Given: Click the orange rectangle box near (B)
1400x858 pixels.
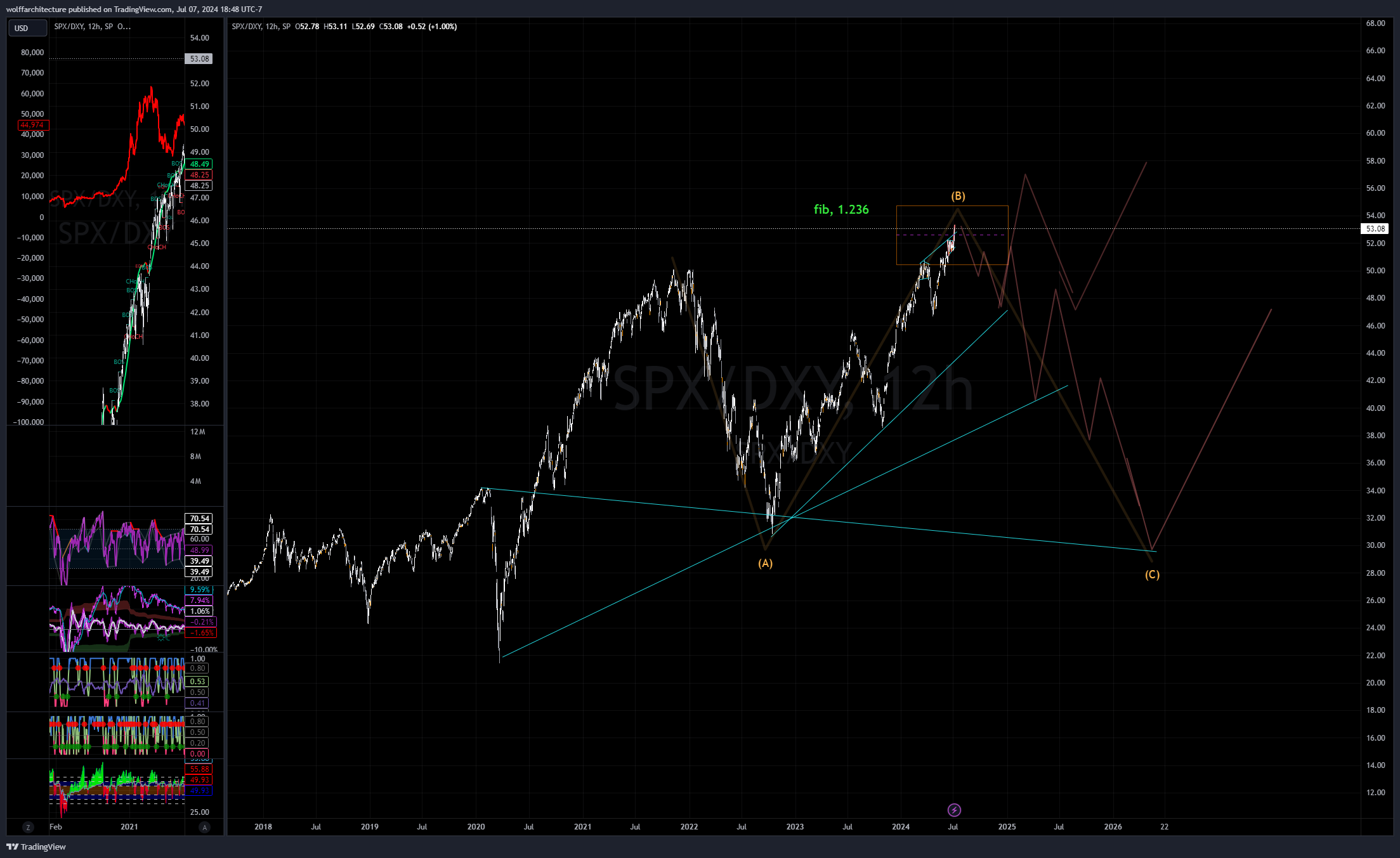Looking at the screenshot, I should click(952, 235).
